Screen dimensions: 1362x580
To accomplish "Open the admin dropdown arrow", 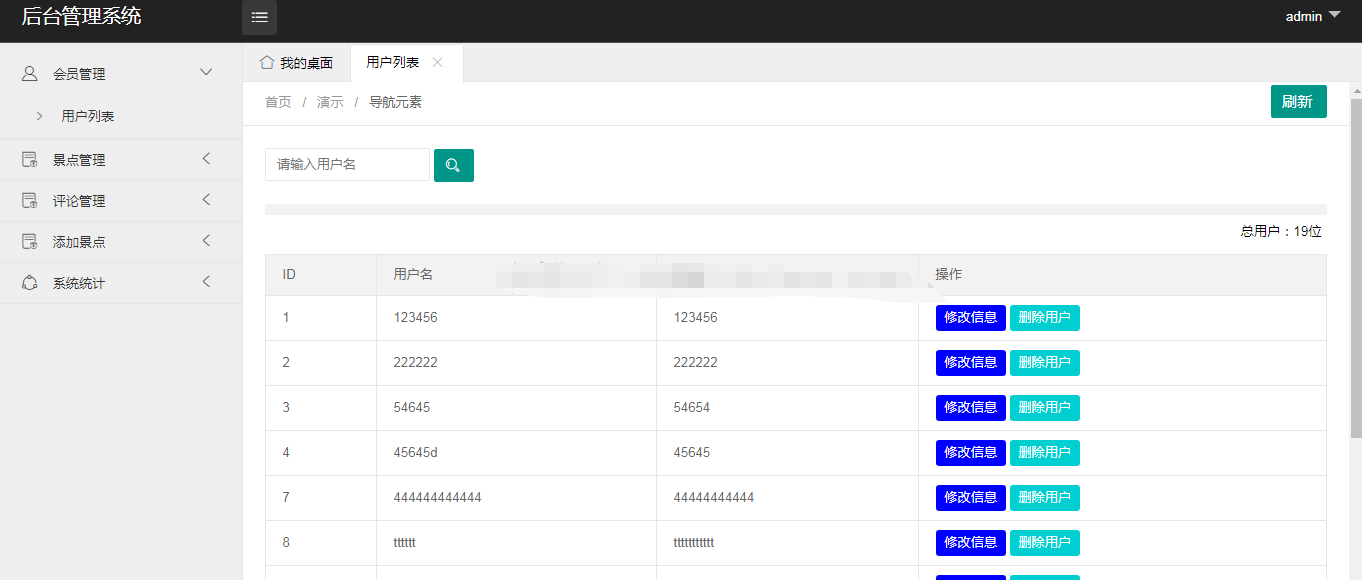I will click(x=1334, y=14).
